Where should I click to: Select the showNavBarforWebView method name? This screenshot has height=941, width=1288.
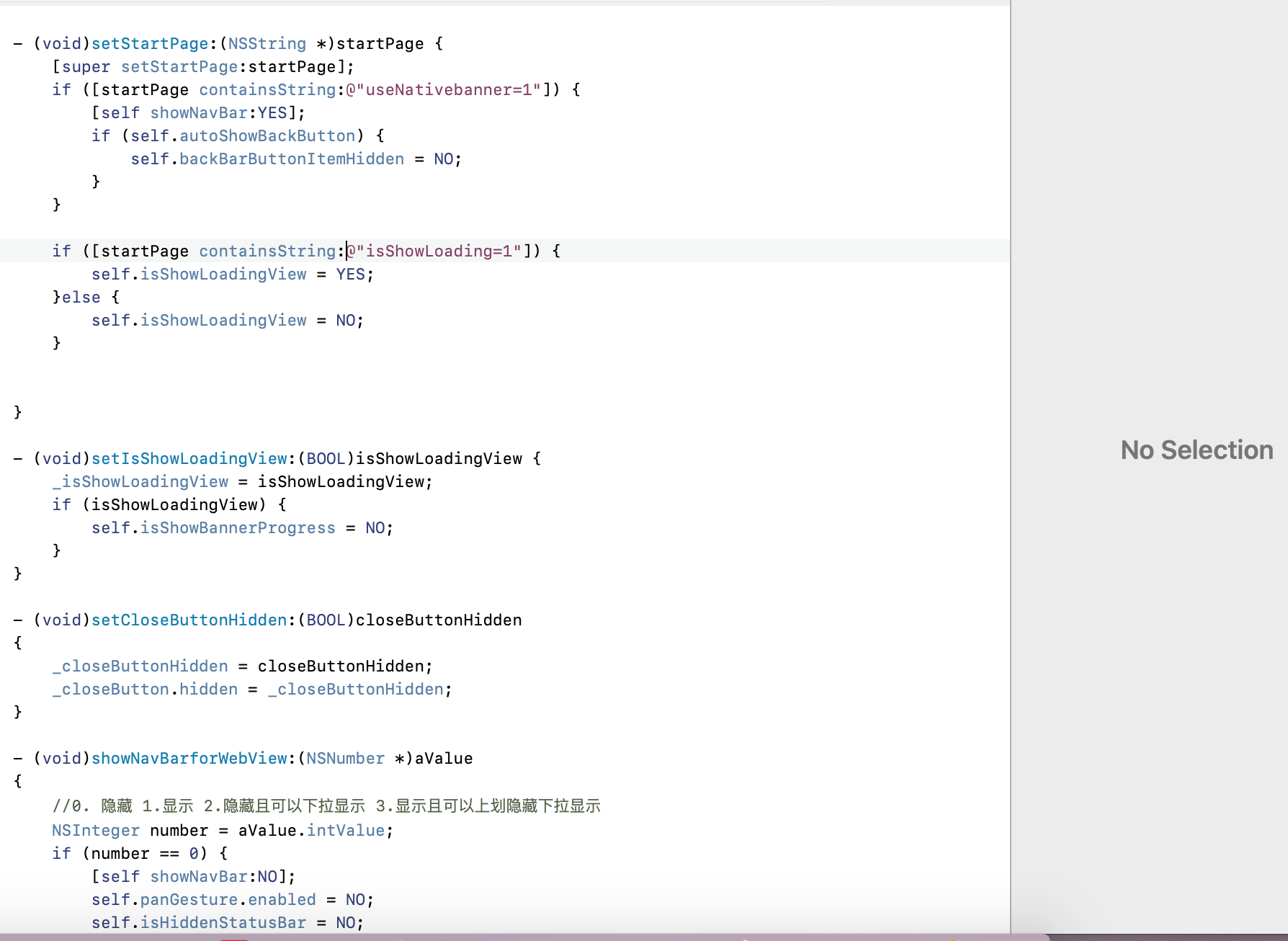[189, 758]
